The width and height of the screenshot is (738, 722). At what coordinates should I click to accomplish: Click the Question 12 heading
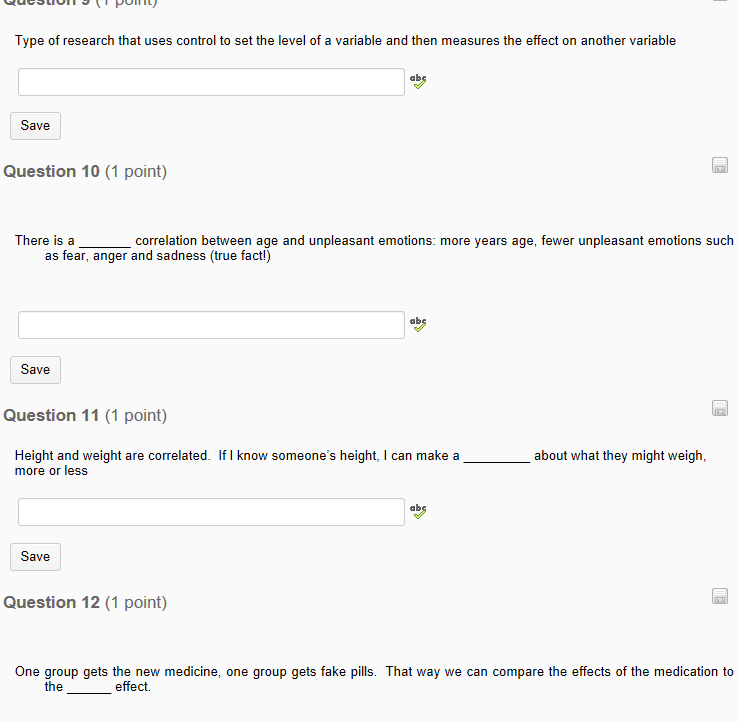pos(85,602)
